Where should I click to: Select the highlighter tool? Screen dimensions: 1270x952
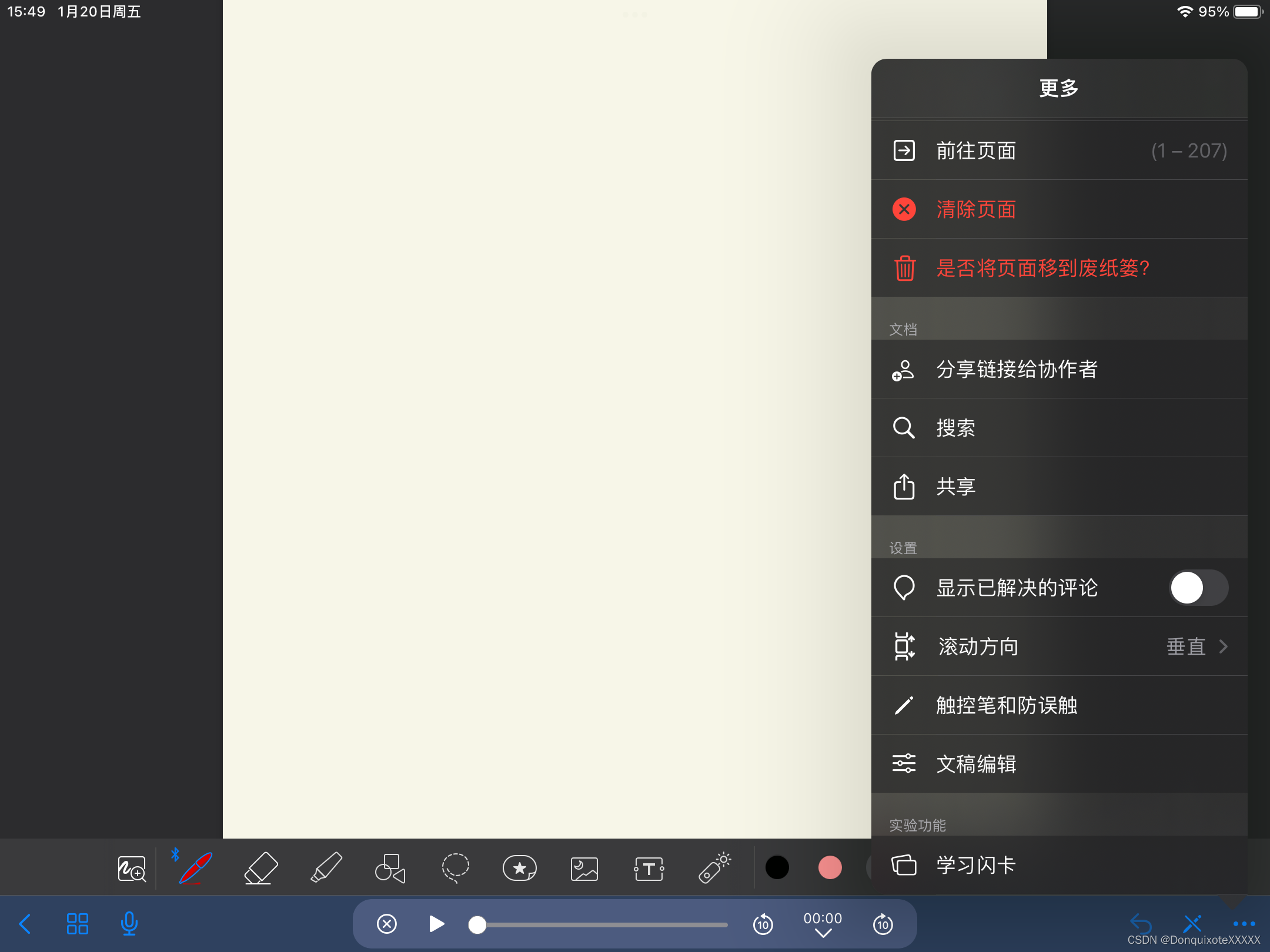[326, 867]
